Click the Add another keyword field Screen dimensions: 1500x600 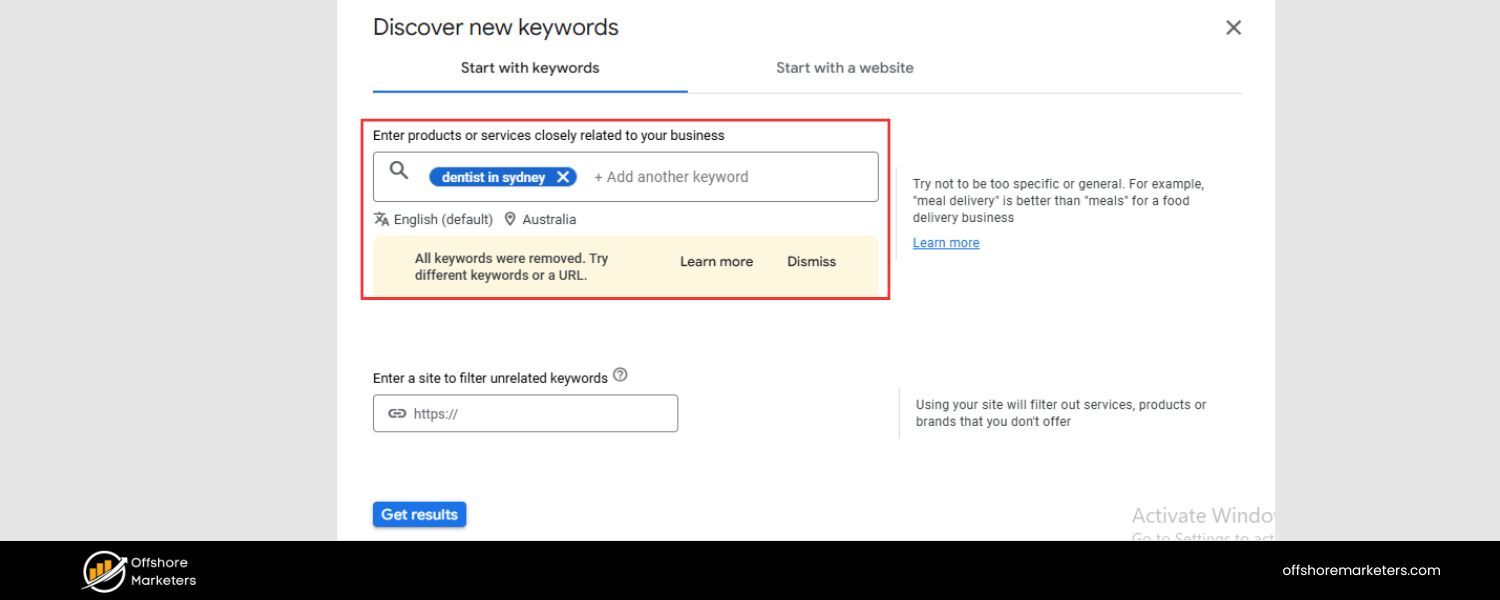coord(672,176)
